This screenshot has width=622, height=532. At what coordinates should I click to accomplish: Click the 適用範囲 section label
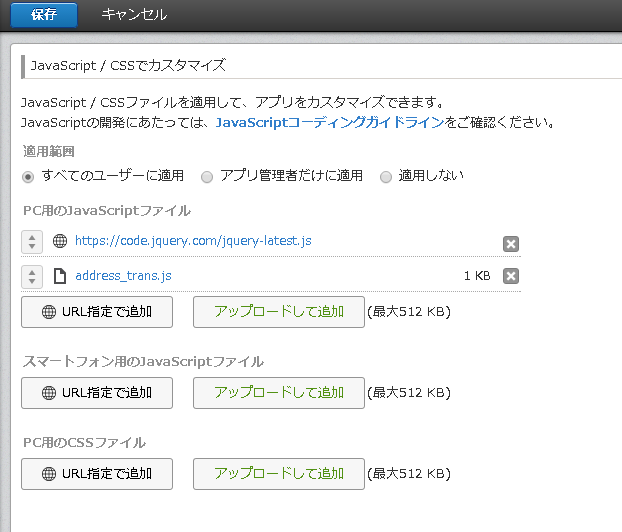pos(48,152)
